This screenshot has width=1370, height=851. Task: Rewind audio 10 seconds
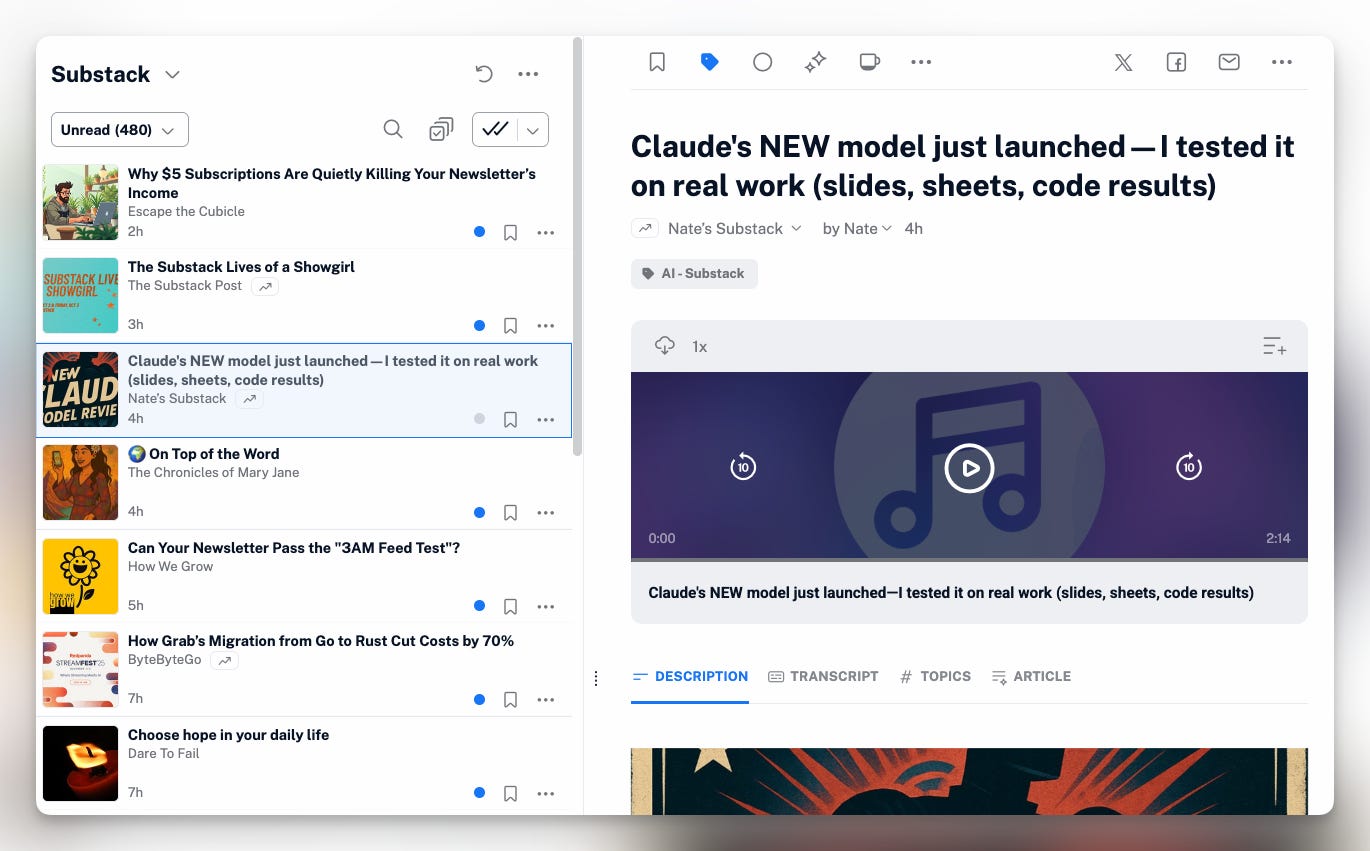tap(743, 466)
